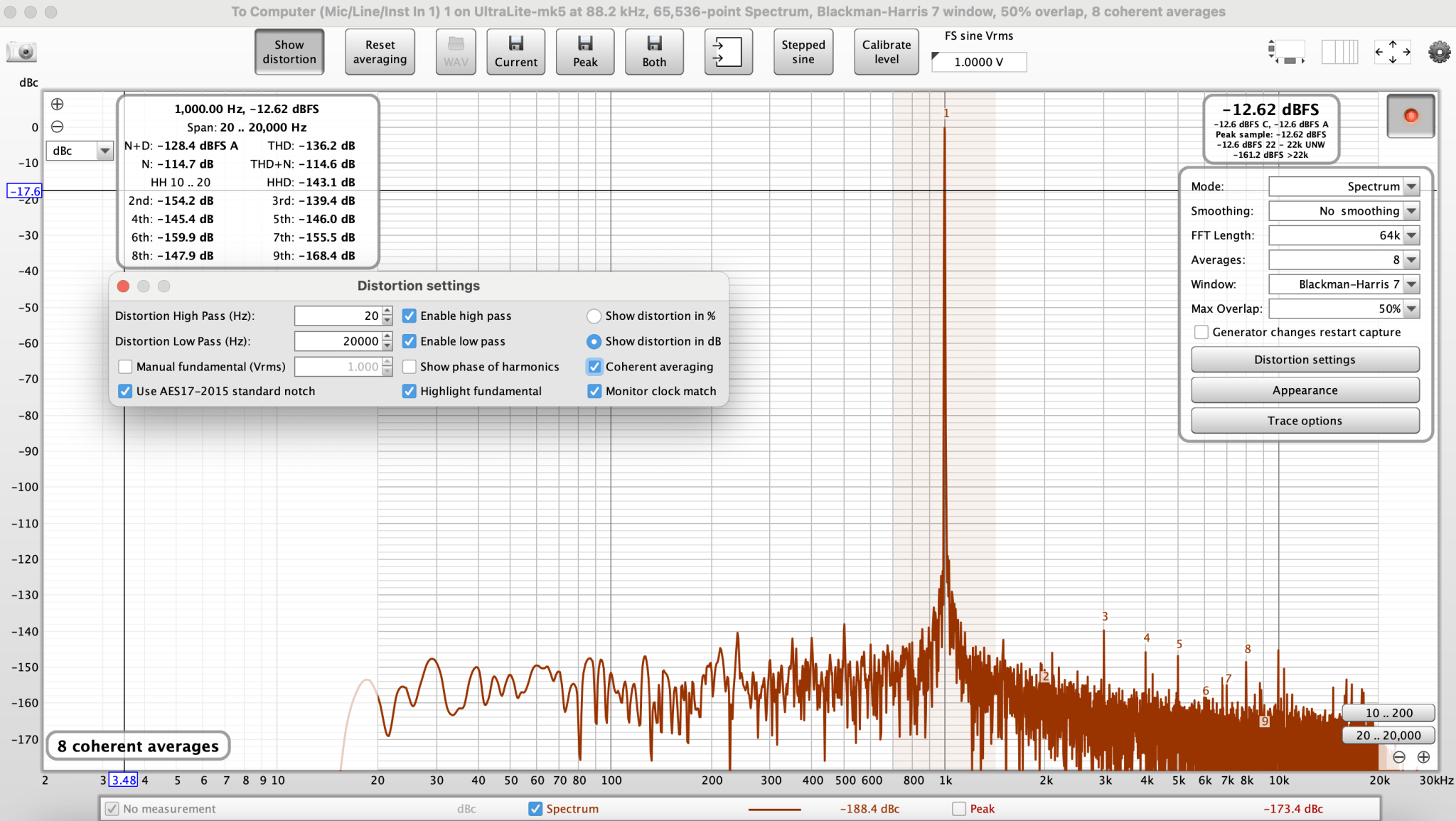The height and width of the screenshot is (821, 1456).
Task: Toggle Manual fundamental (Vrms) checkbox
Action: coord(125,367)
